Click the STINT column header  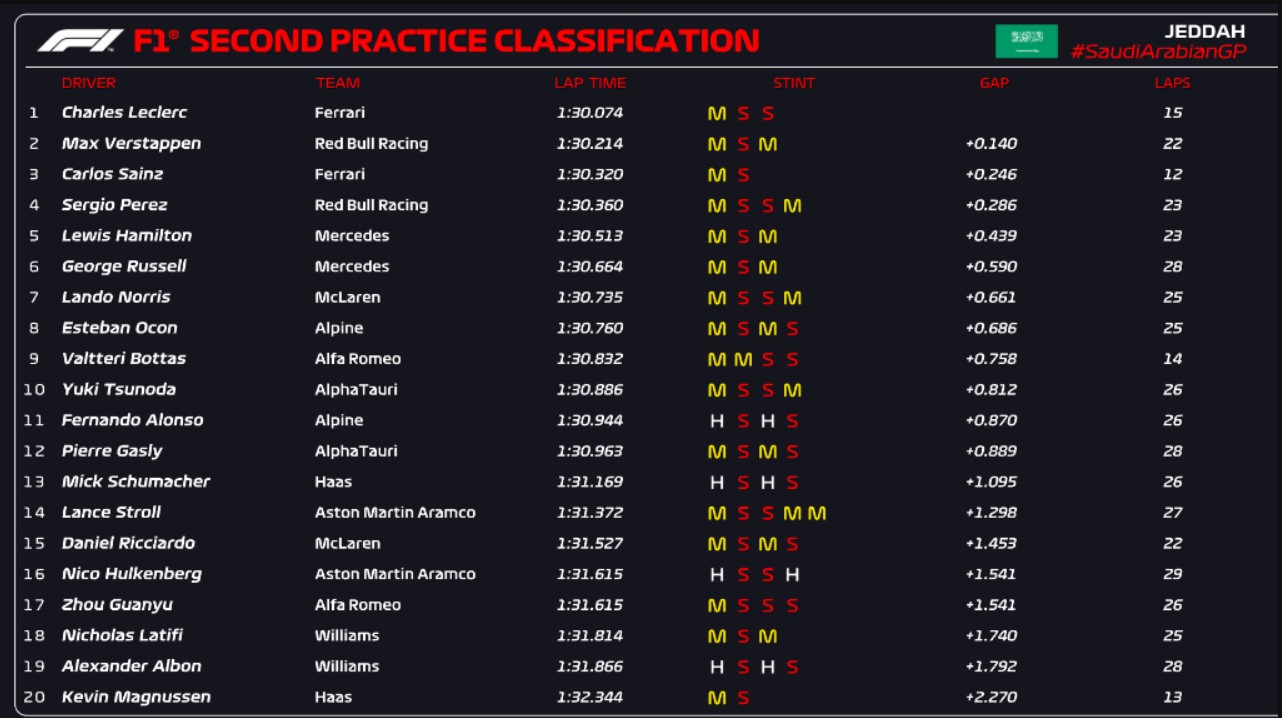point(794,83)
